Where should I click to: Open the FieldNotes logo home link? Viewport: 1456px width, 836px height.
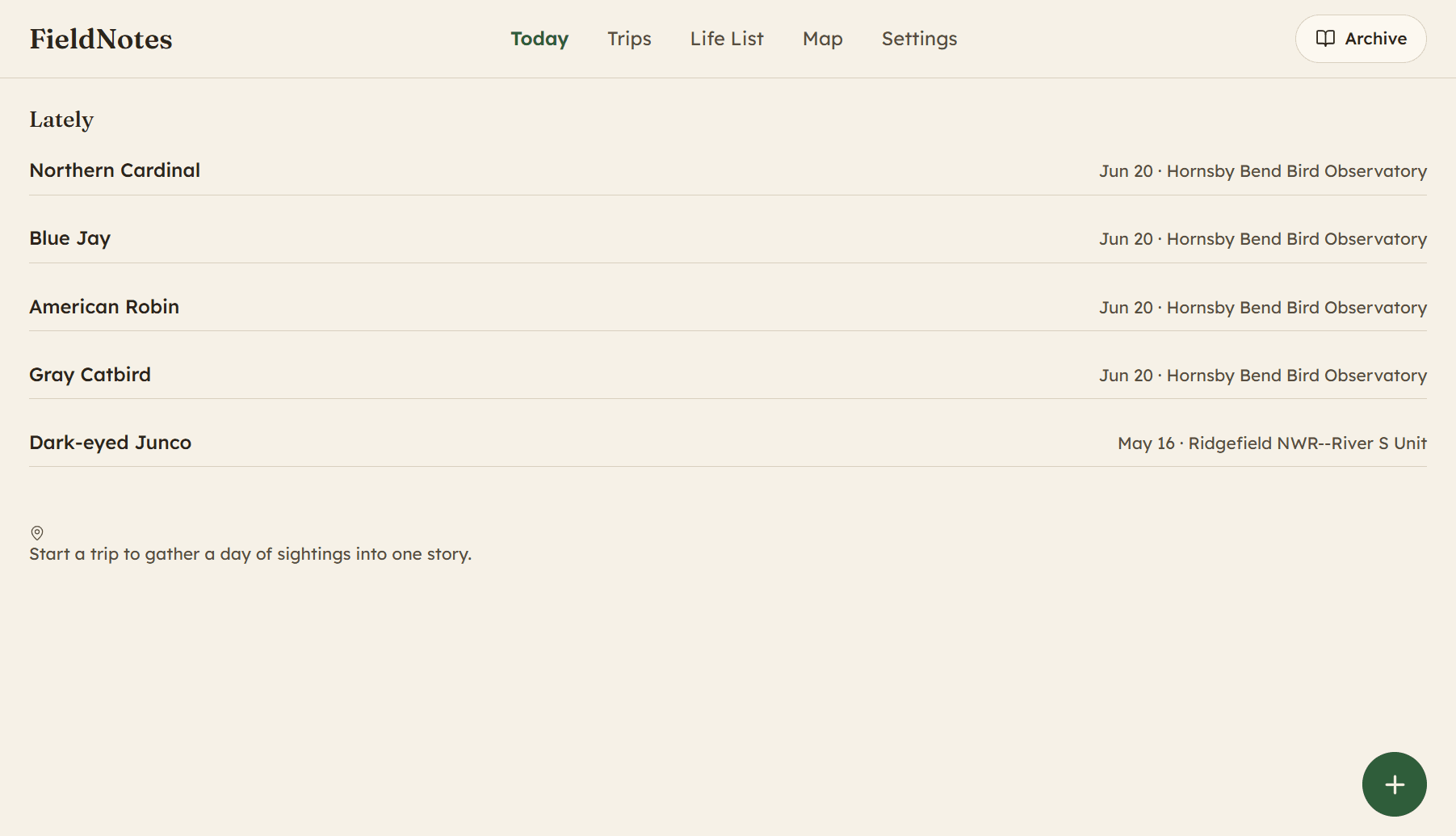(x=101, y=39)
